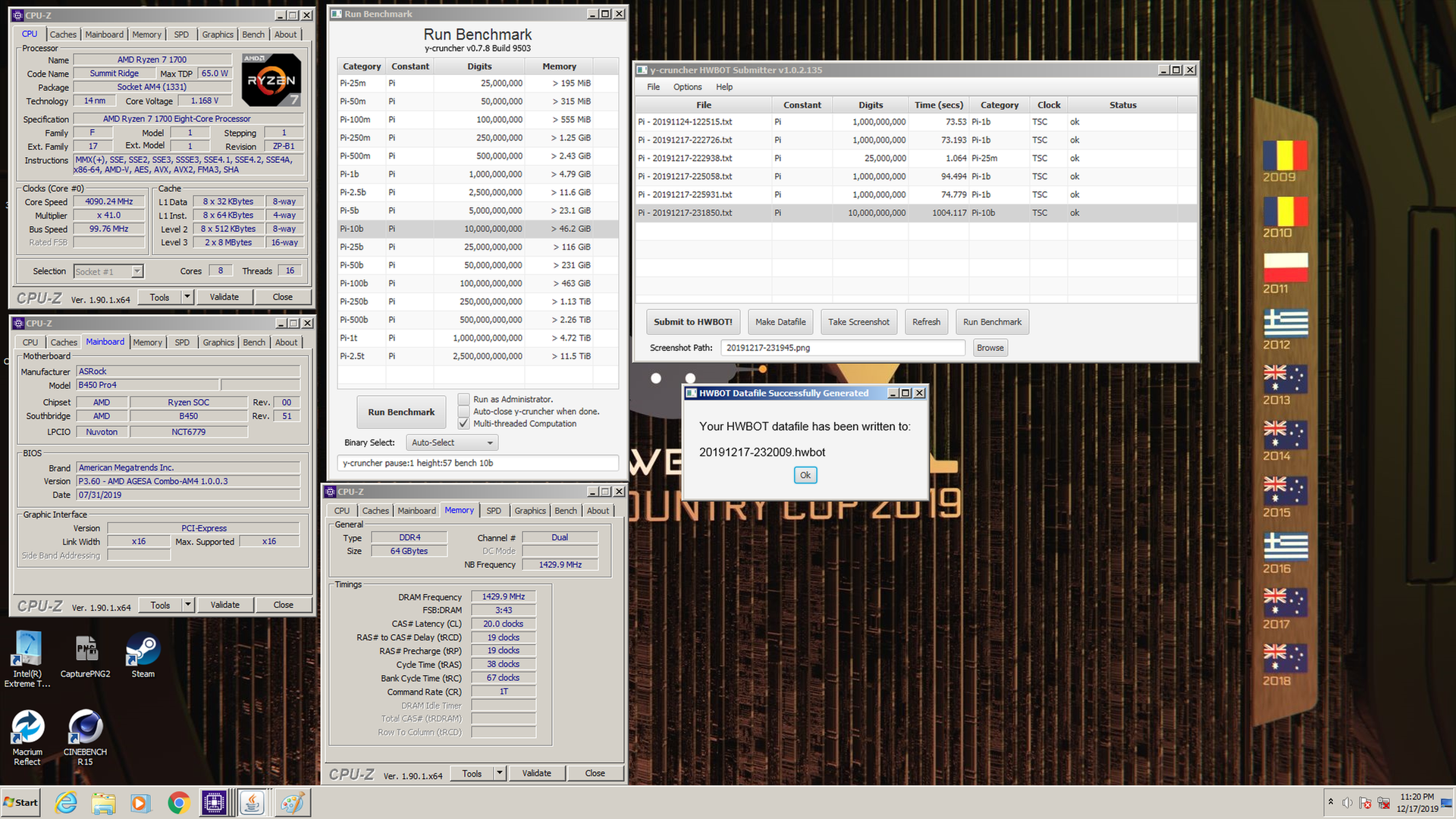
Task: Select Pi-2.5t row in benchmark table
Action: pos(478,356)
